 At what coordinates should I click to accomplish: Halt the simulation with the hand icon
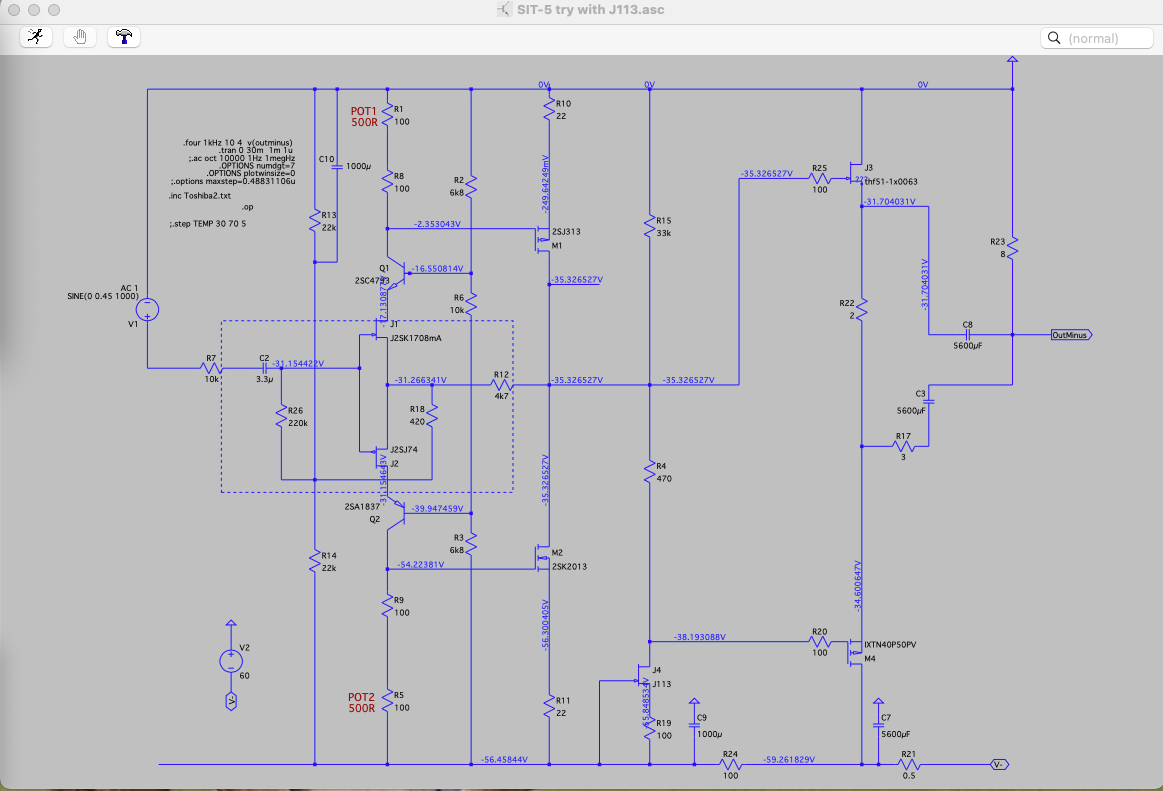coord(79,37)
